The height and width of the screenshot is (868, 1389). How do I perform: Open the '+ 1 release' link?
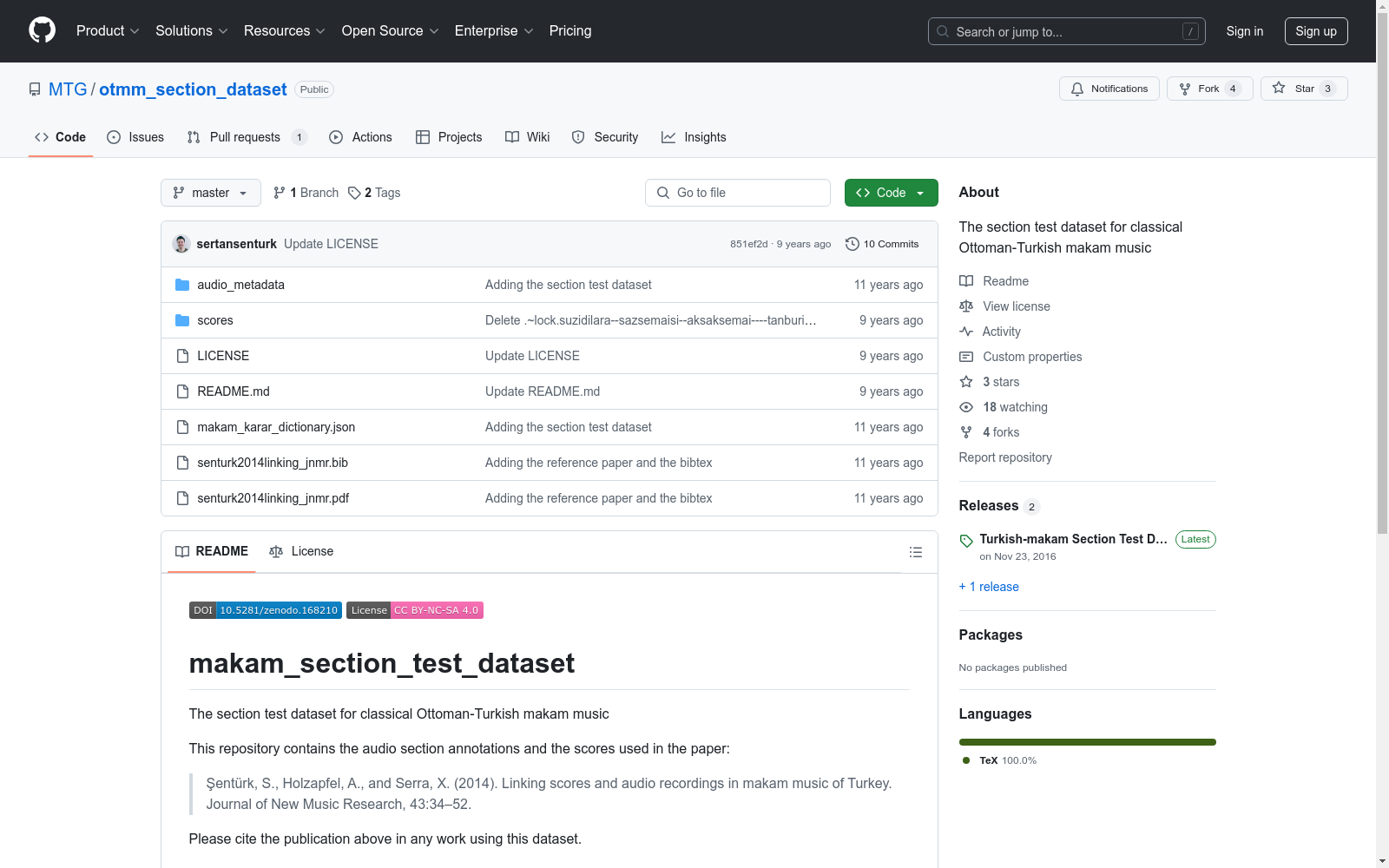pyautogui.click(x=989, y=587)
